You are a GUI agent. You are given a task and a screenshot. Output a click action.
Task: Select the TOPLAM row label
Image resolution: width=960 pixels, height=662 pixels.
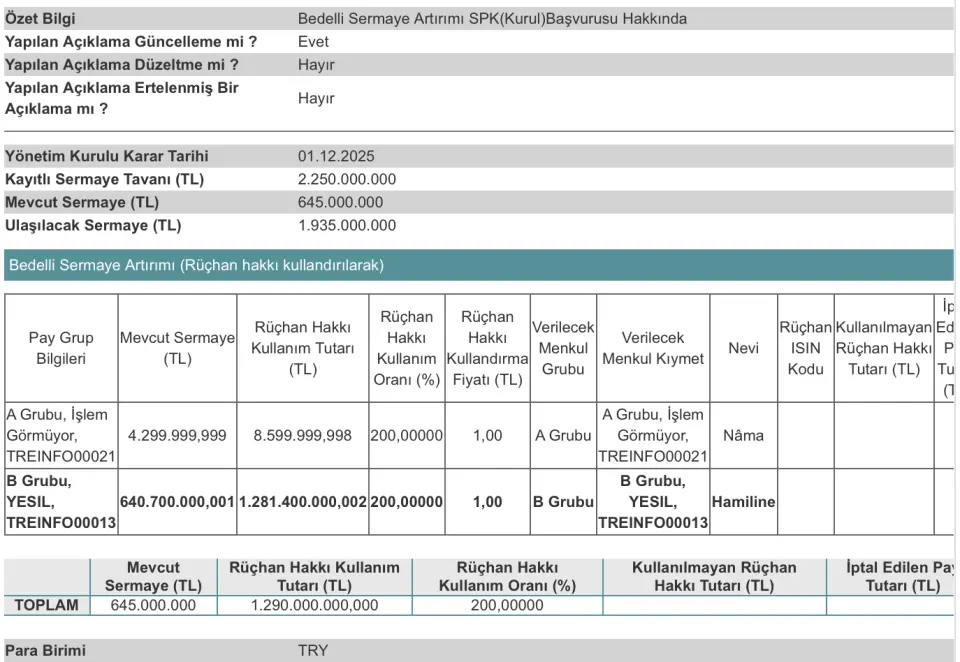click(x=47, y=605)
